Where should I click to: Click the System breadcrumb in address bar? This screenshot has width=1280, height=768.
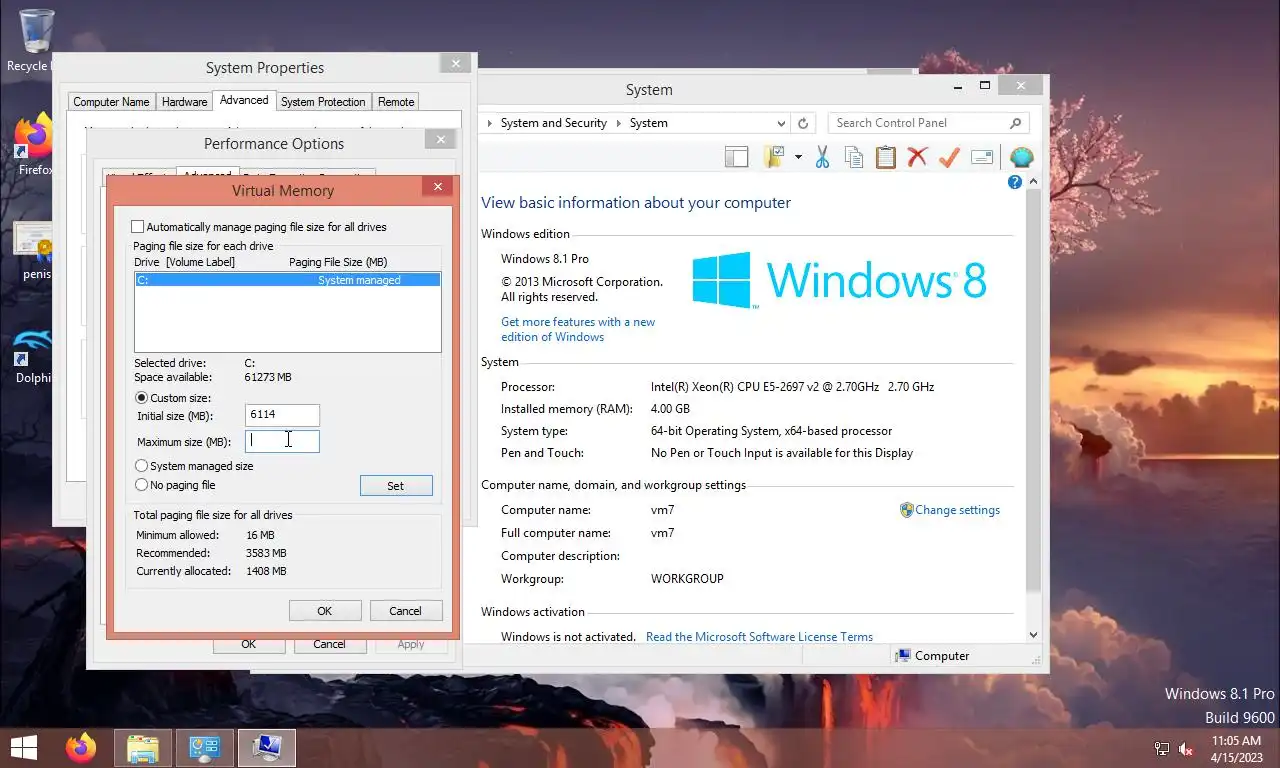648,123
